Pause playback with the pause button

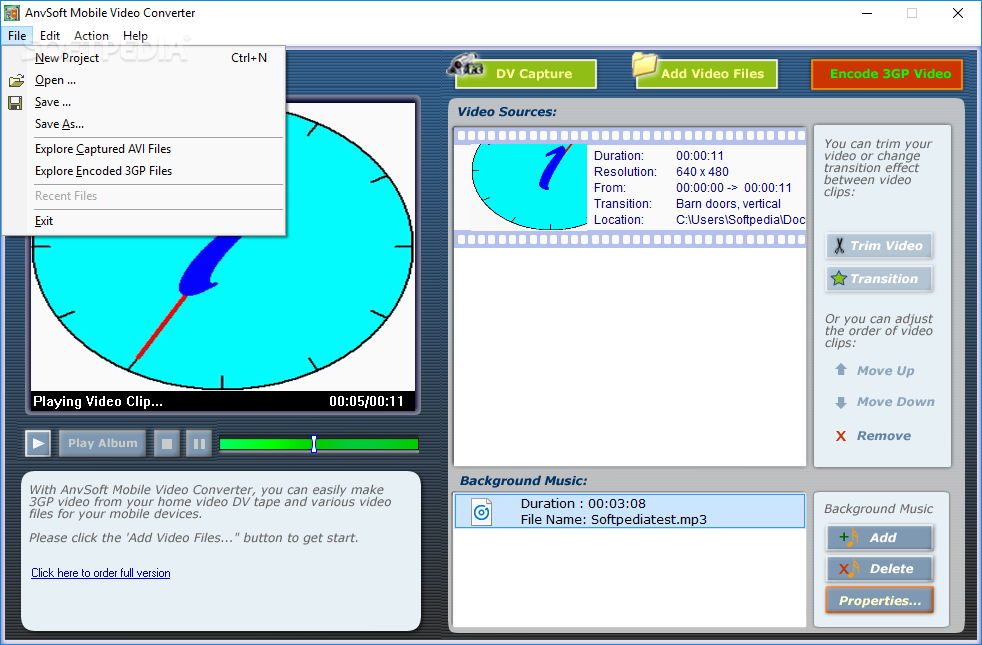(199, 443)
